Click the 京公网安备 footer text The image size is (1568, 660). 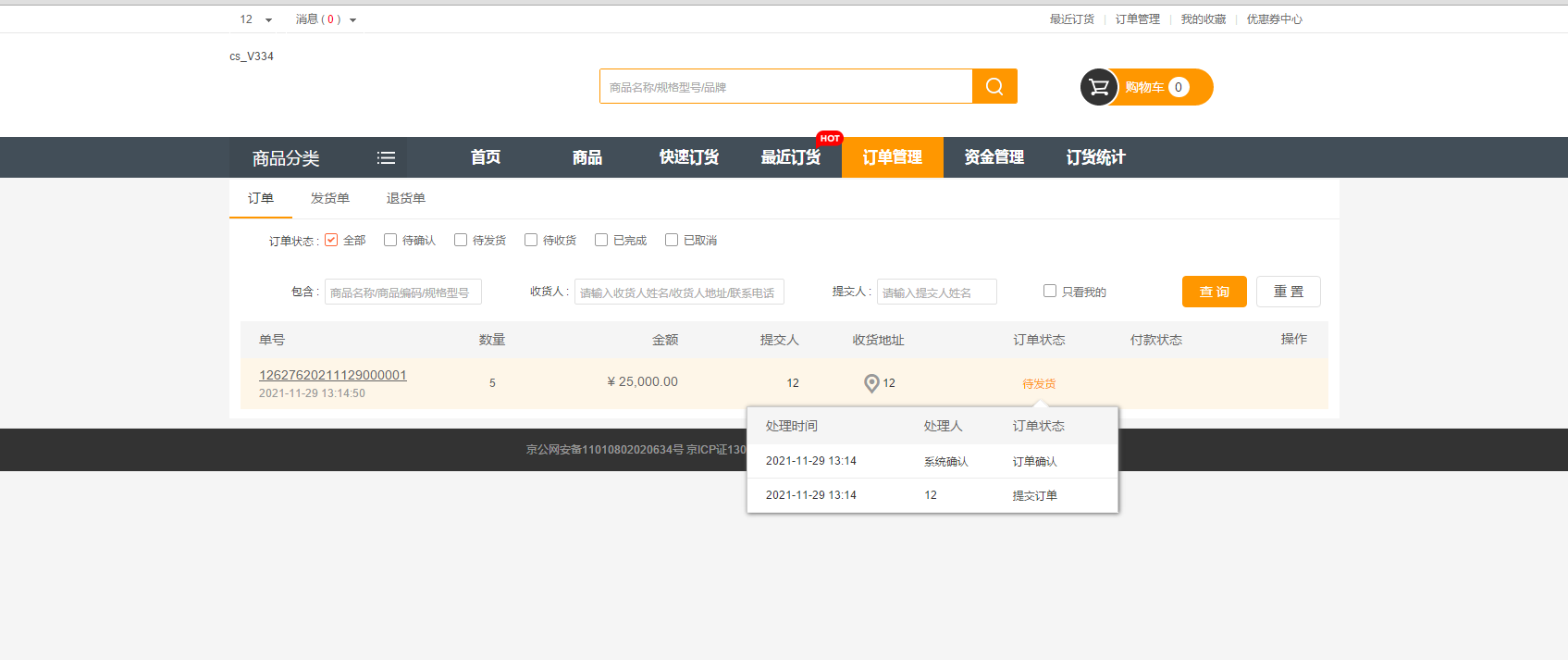[636, 449]
